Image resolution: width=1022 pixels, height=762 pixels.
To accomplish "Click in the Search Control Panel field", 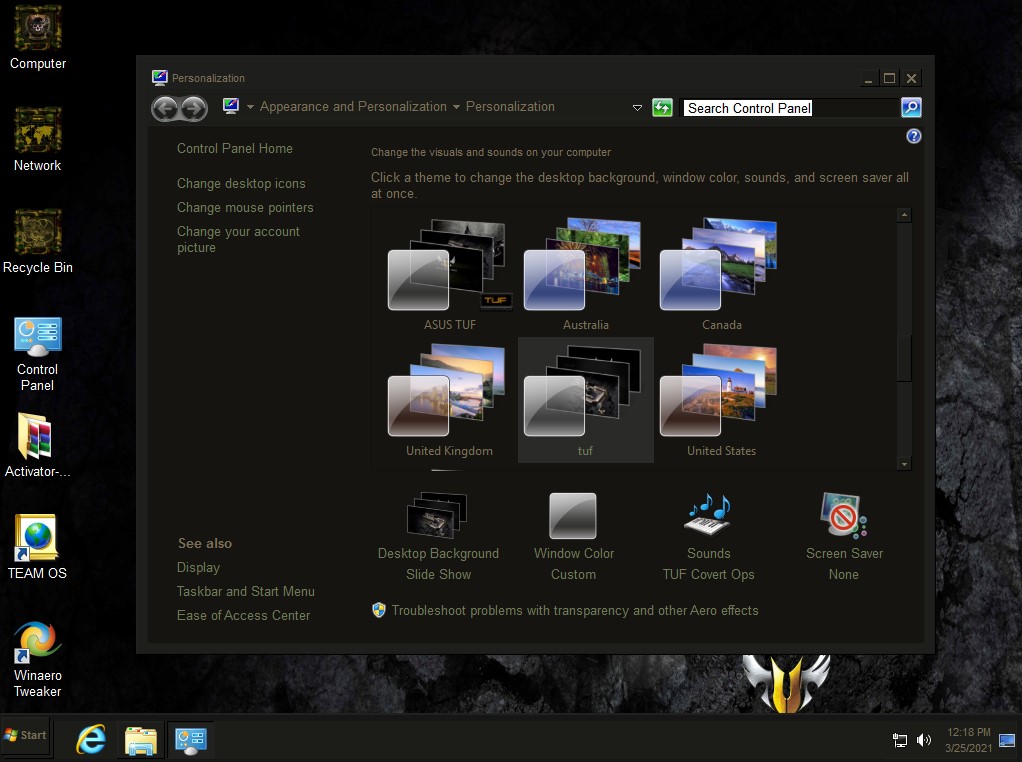I will [x=790, y=108].
